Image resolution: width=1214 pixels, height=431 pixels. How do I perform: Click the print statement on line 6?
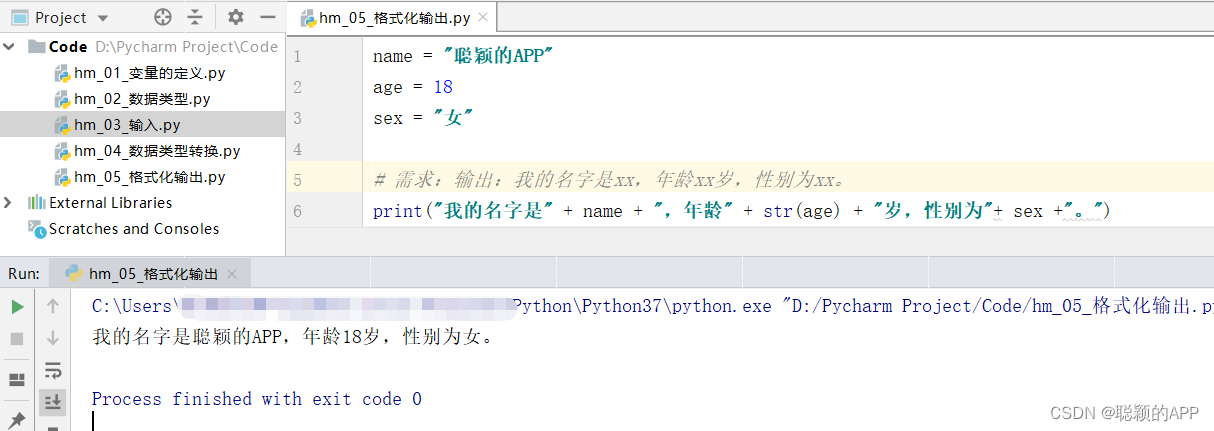[x=742, y=211]
